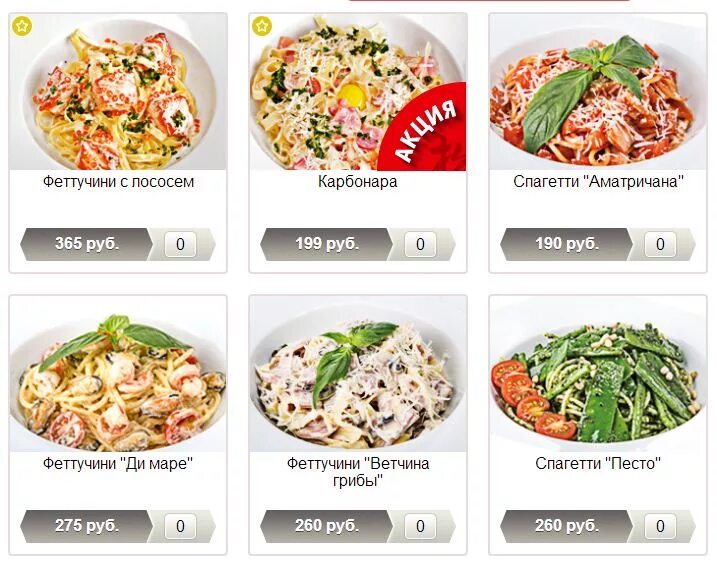
Task: Open the Спагетти "Аматричана" photo
Action: click(x=598, y=92)
